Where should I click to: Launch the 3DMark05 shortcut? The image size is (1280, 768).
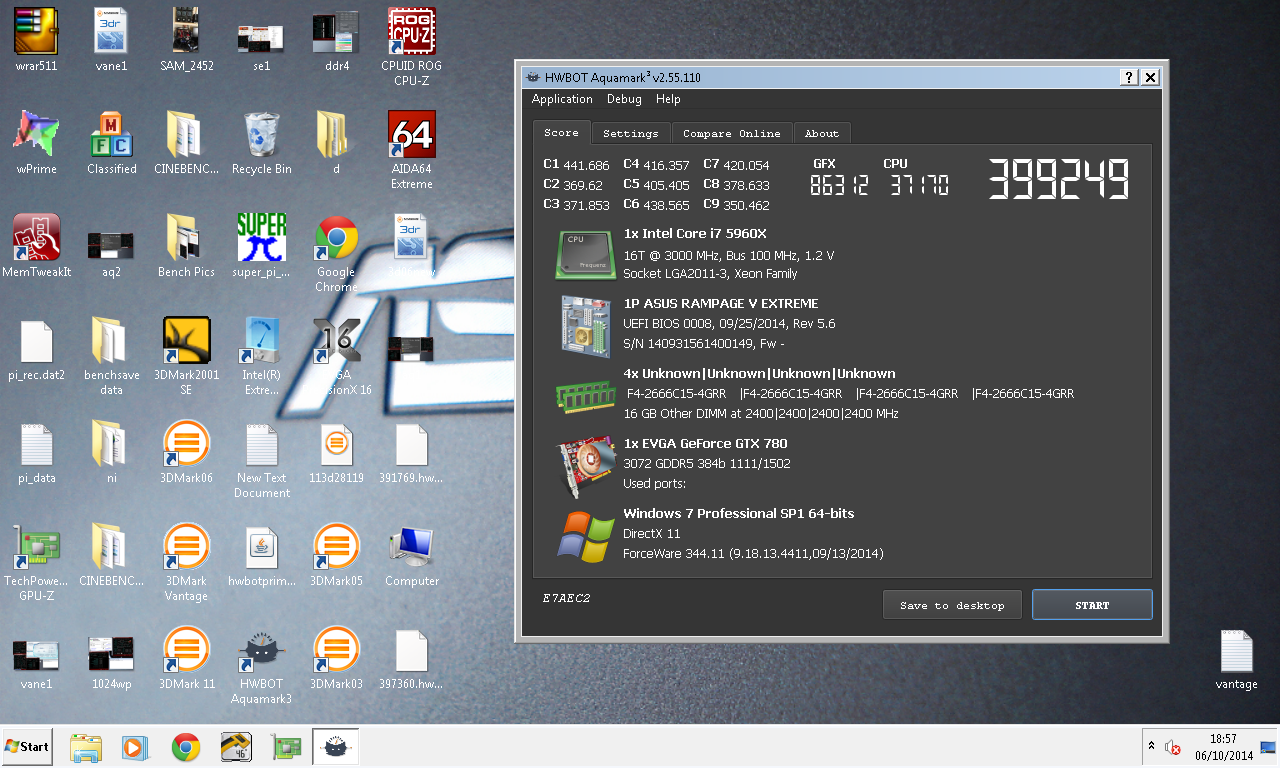[336, 546]
